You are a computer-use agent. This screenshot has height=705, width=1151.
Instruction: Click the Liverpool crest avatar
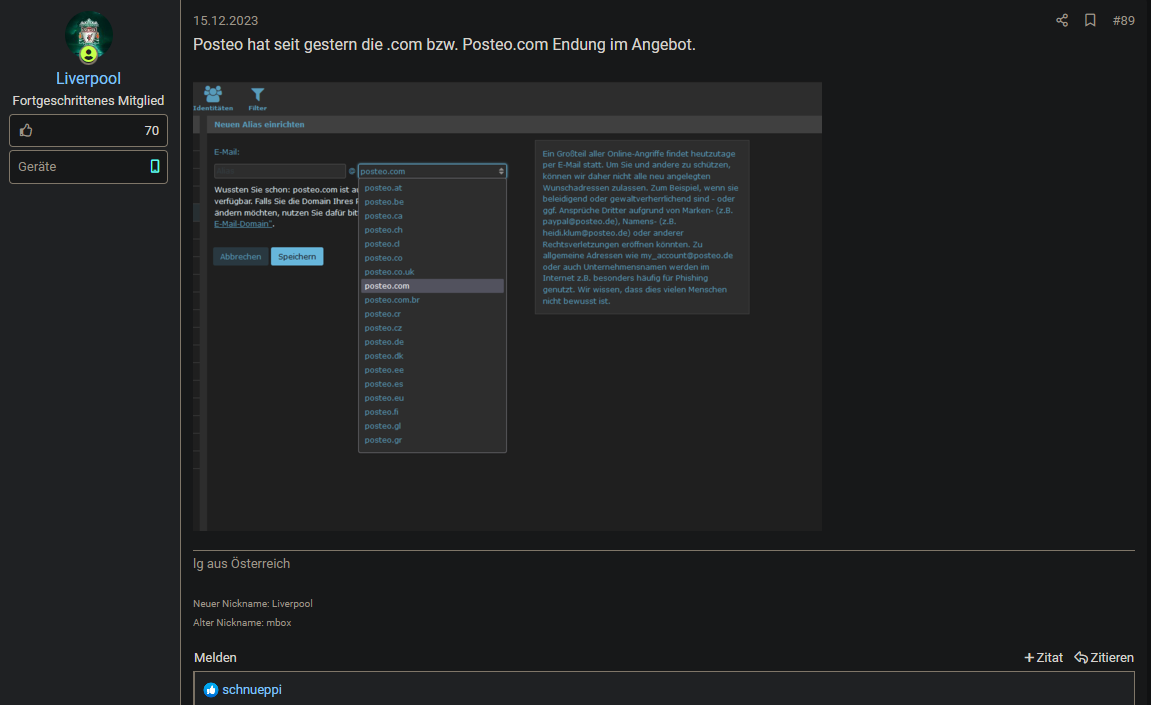point(89,38)
